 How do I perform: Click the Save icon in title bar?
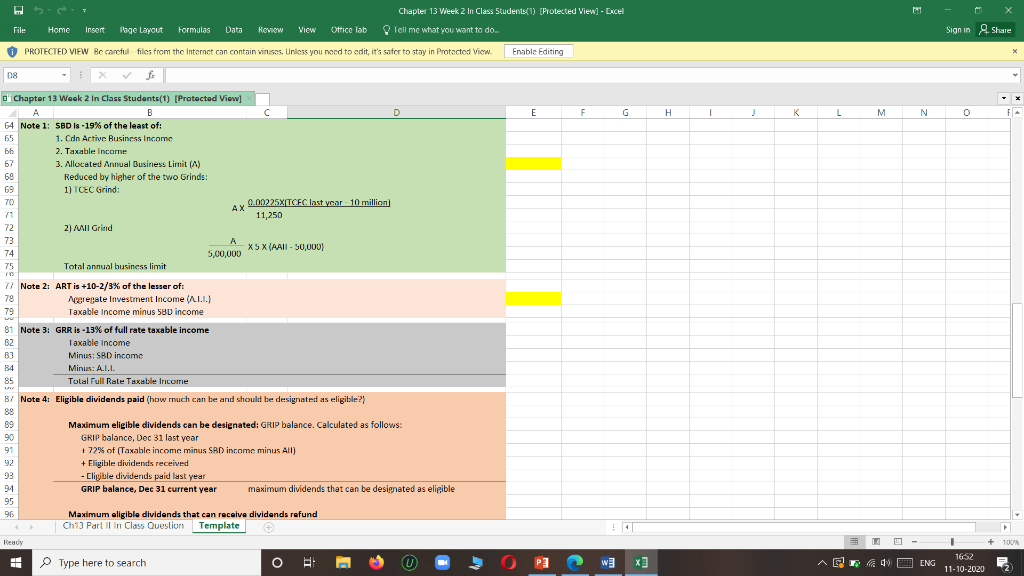click(x=18, y=10)
